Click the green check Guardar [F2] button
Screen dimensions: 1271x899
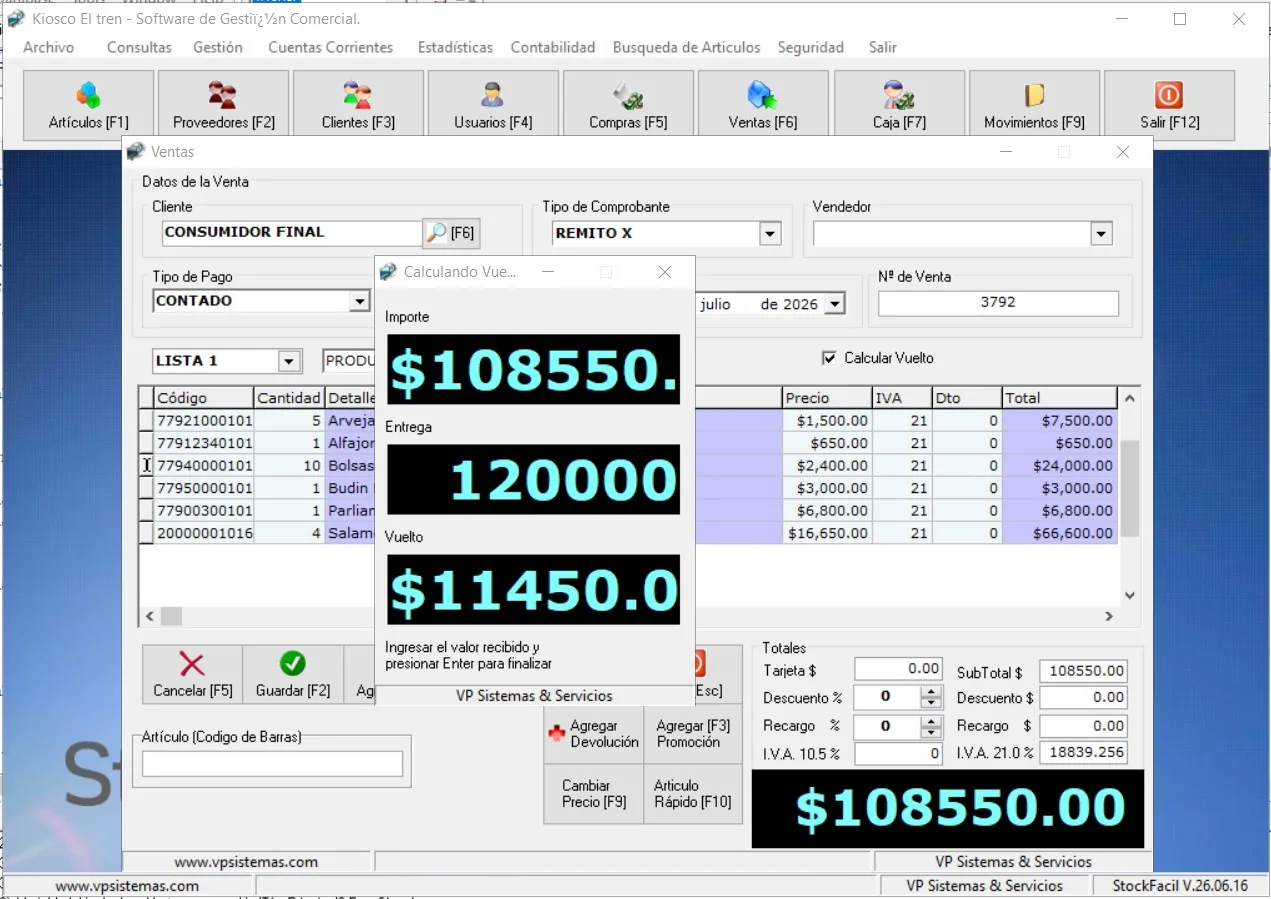(293, 674)
